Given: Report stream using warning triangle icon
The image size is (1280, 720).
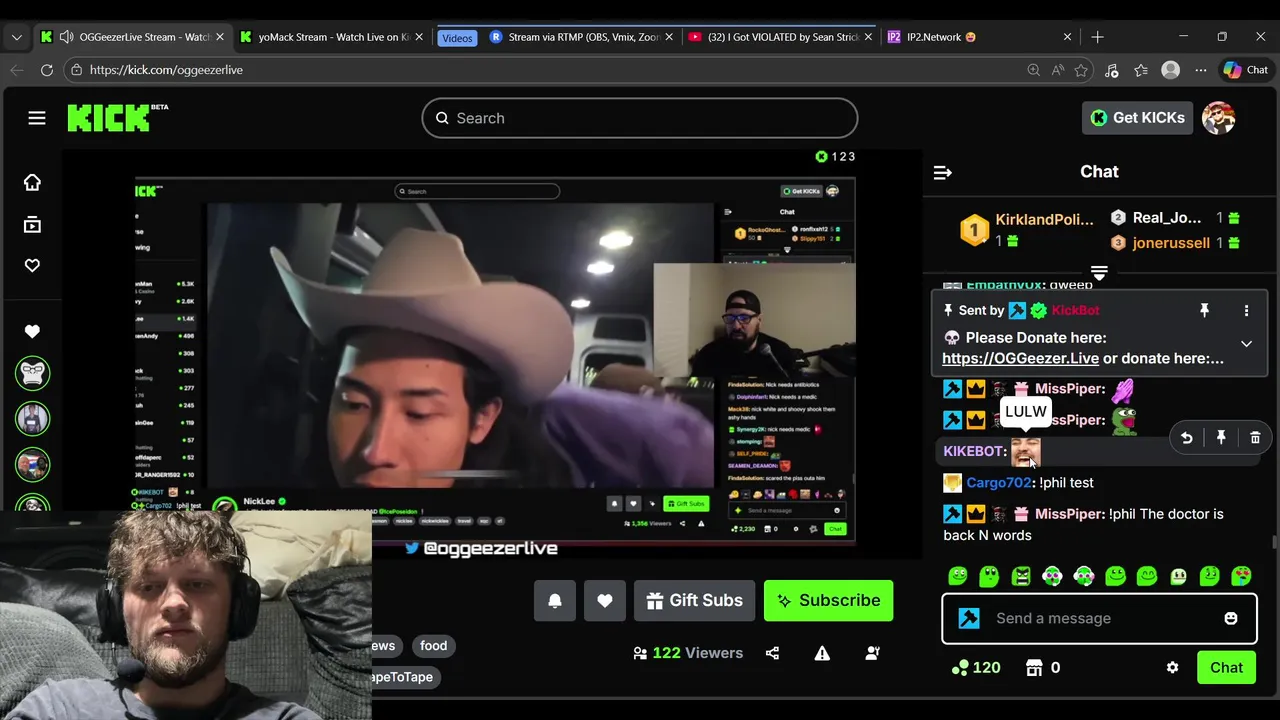Looking at the screenshot, I should (822, 653).
